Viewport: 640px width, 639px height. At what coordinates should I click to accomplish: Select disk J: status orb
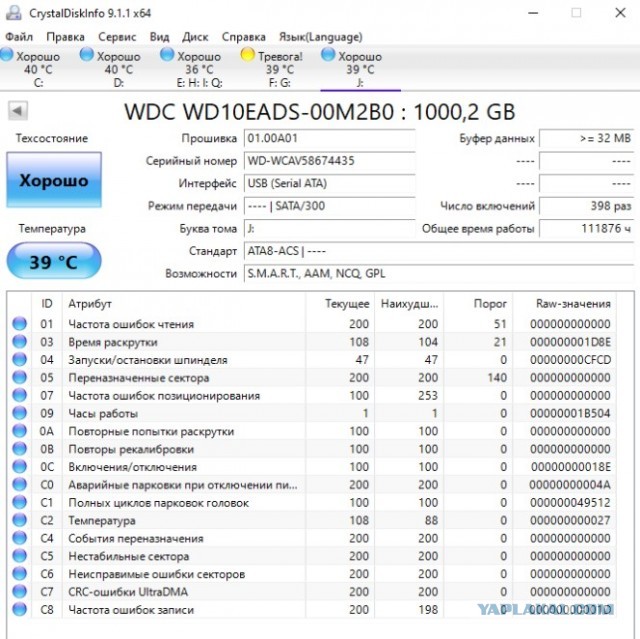(x=328, y=55)
